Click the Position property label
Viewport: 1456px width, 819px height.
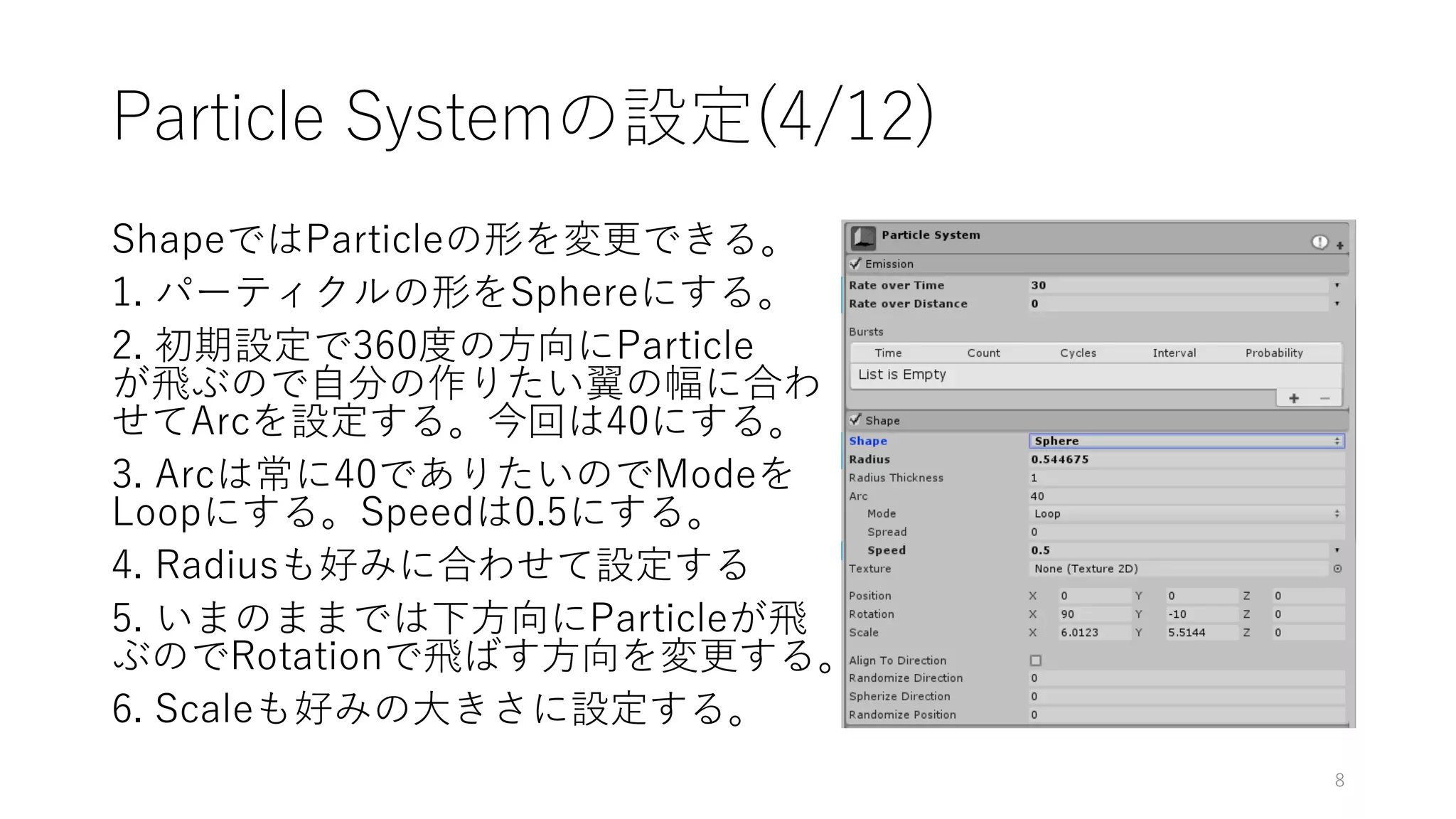(x=869, y=596)
